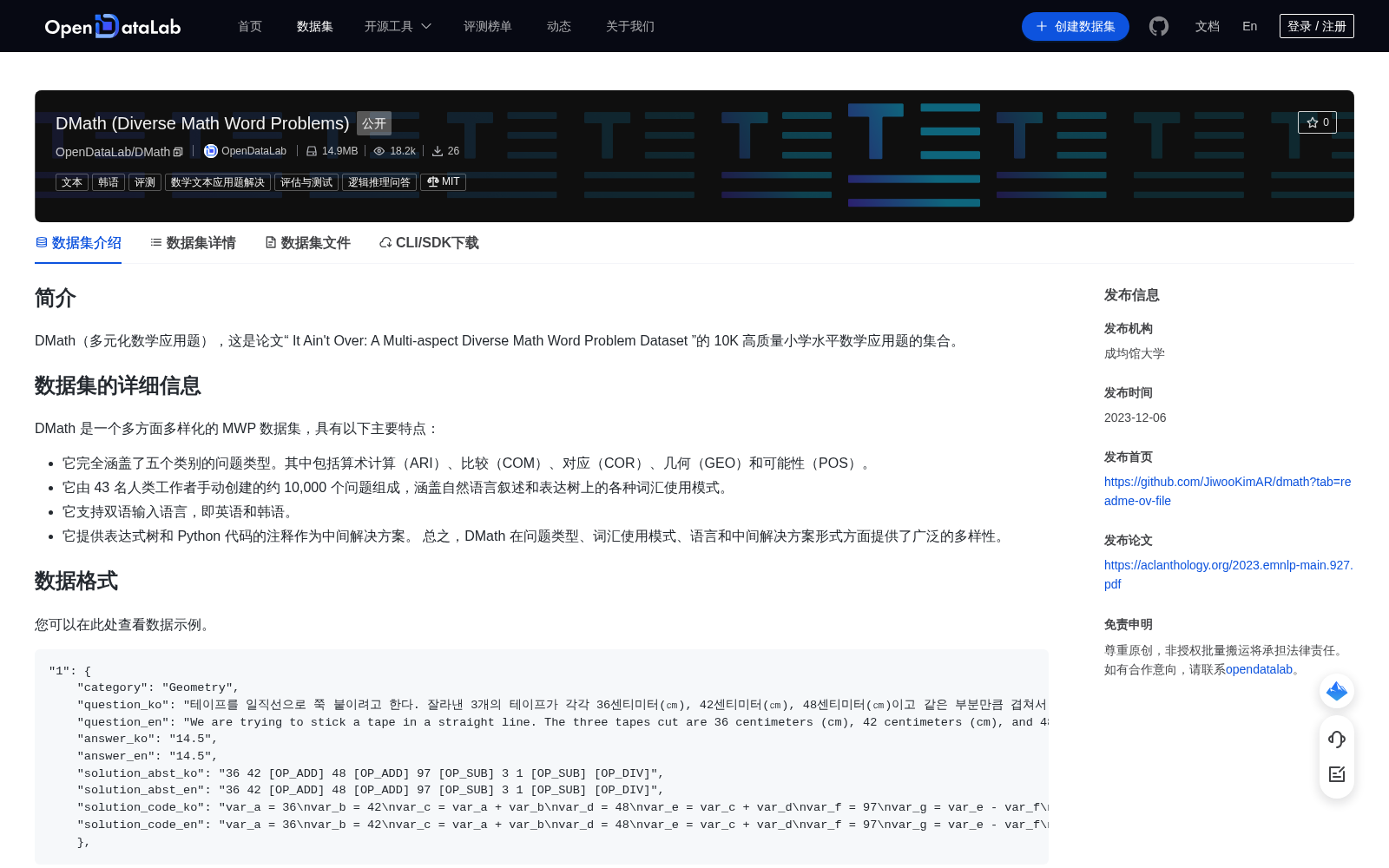Click the OpenDataLab publisher avatar
1389x868 pixels.
(210, 151)
